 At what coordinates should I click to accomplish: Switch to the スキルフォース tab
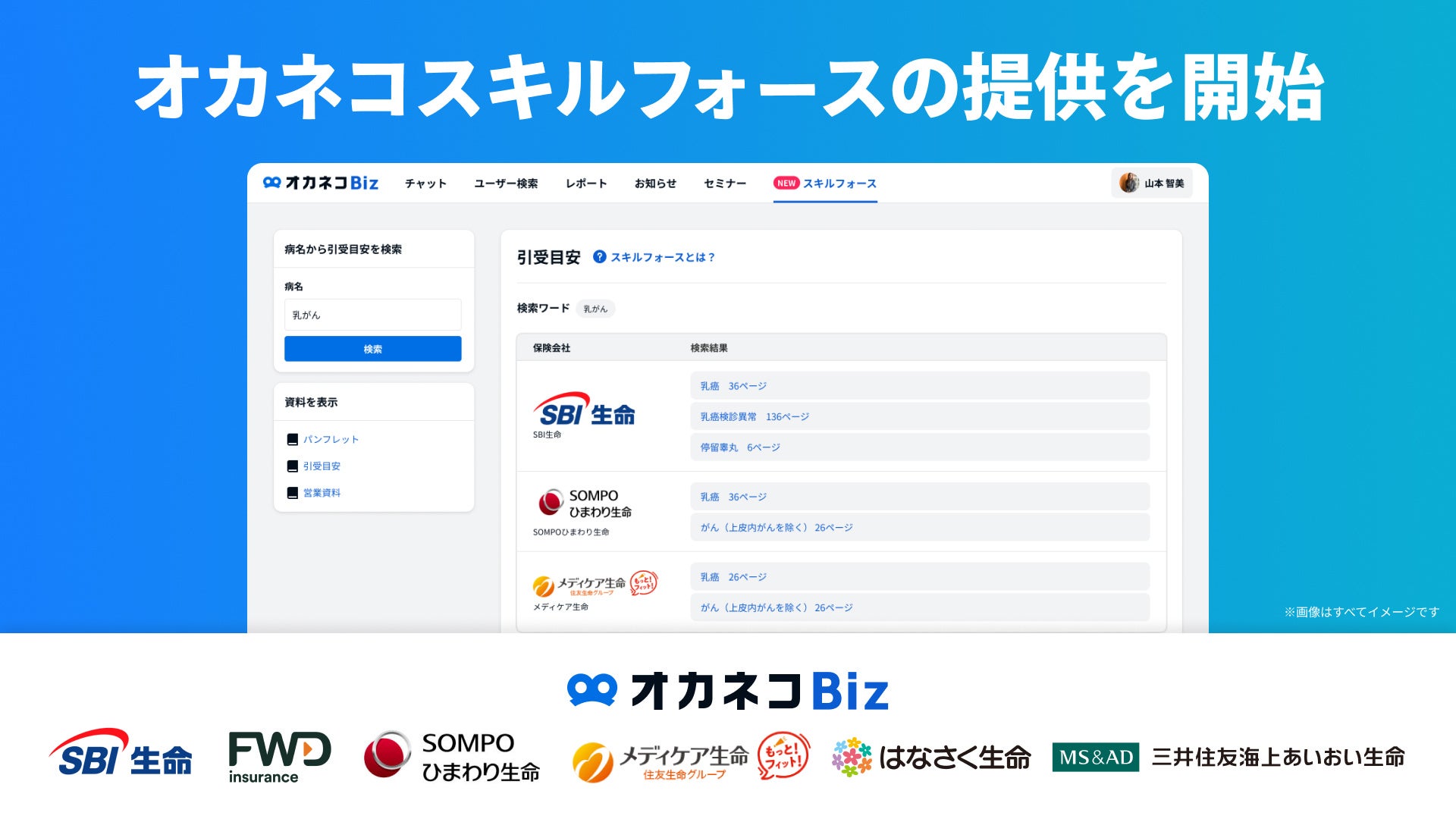tap(839, 184)
